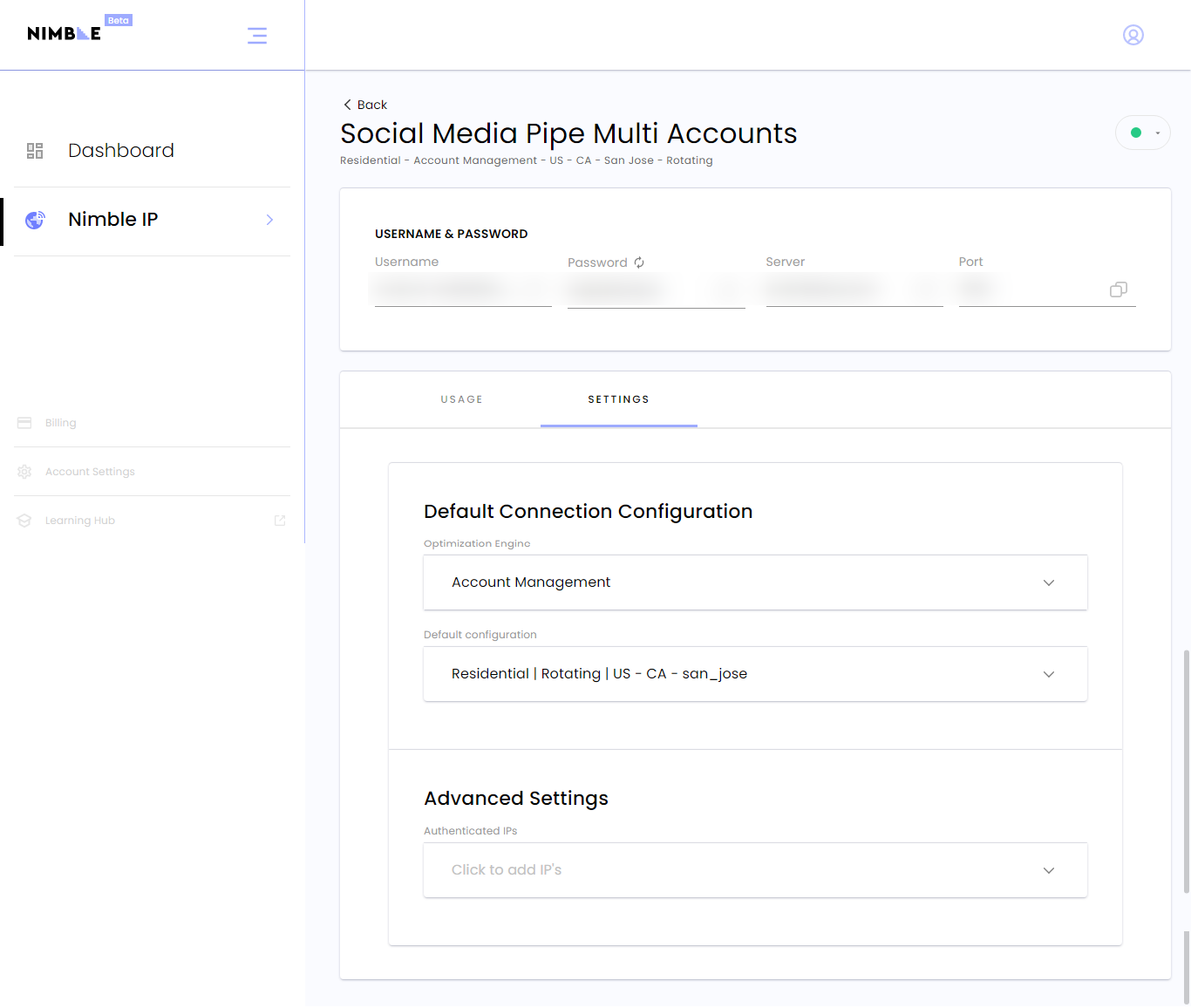Open Learning Hub external link icon

coord(280,521)
